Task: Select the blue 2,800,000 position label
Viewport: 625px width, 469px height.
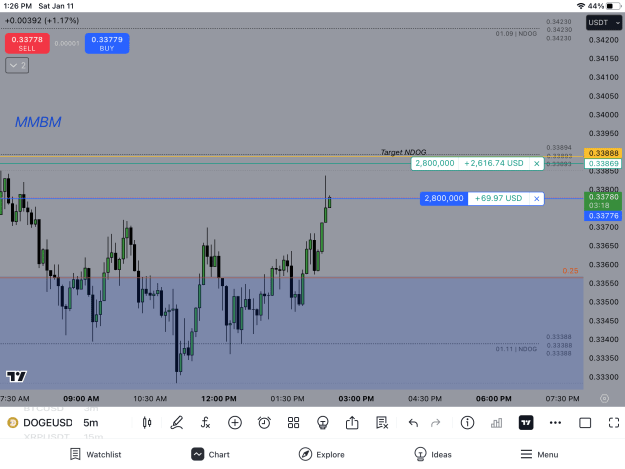Action: coord(444,198)
